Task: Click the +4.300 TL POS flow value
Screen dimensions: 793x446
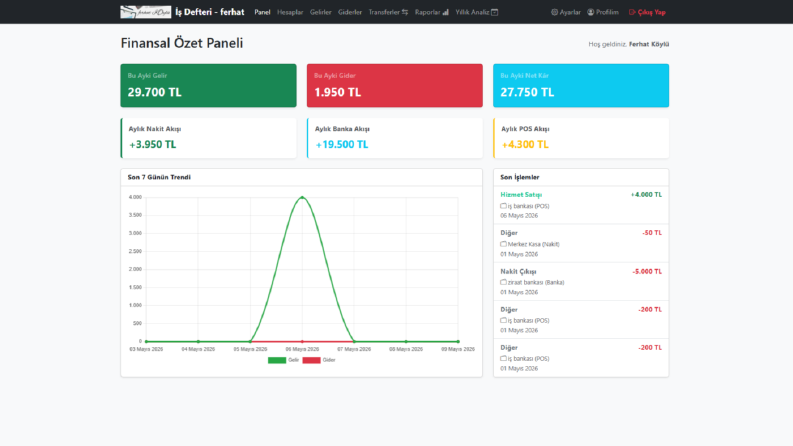Action: coord(525,145)
